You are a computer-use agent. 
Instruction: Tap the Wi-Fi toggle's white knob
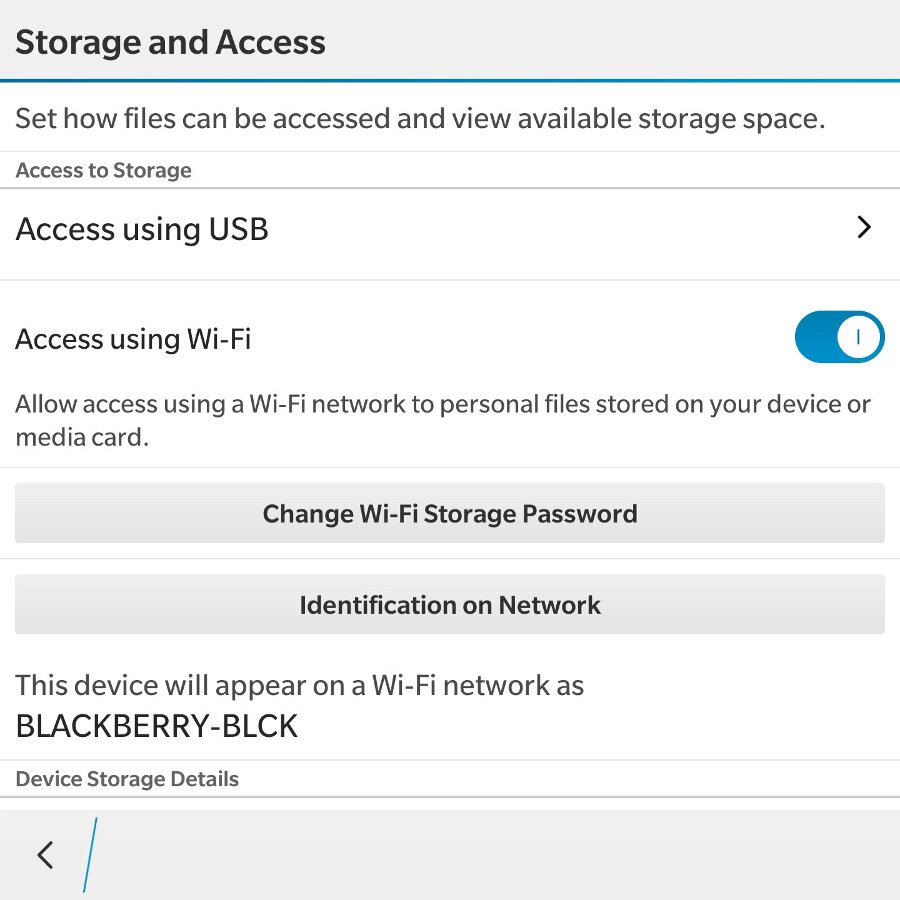(x=859, y=337)
